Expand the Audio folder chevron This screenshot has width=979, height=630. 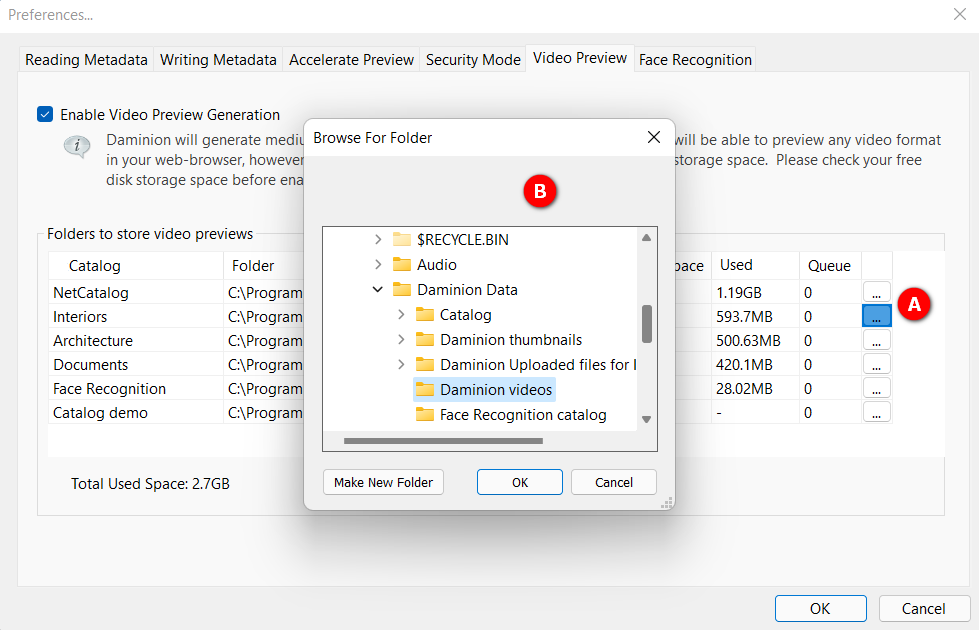378,265
